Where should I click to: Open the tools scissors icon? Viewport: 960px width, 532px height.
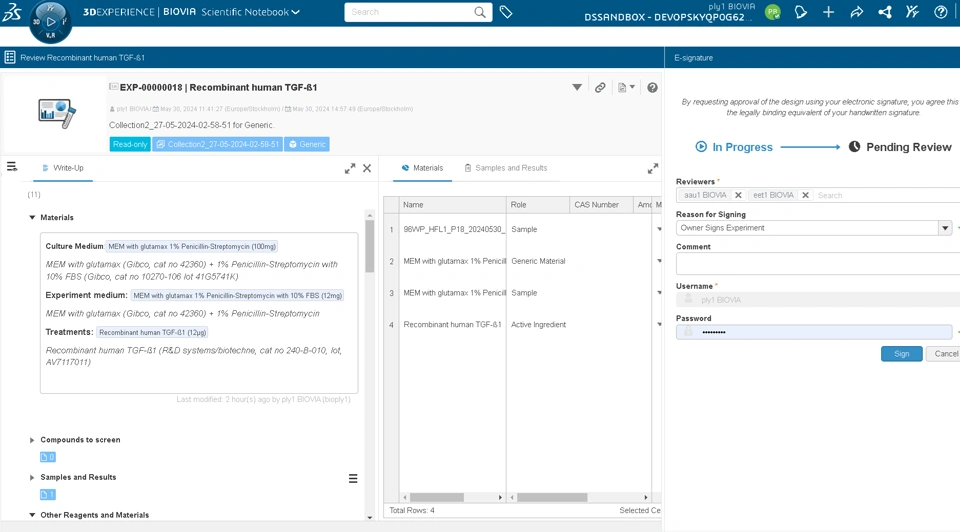912,12
